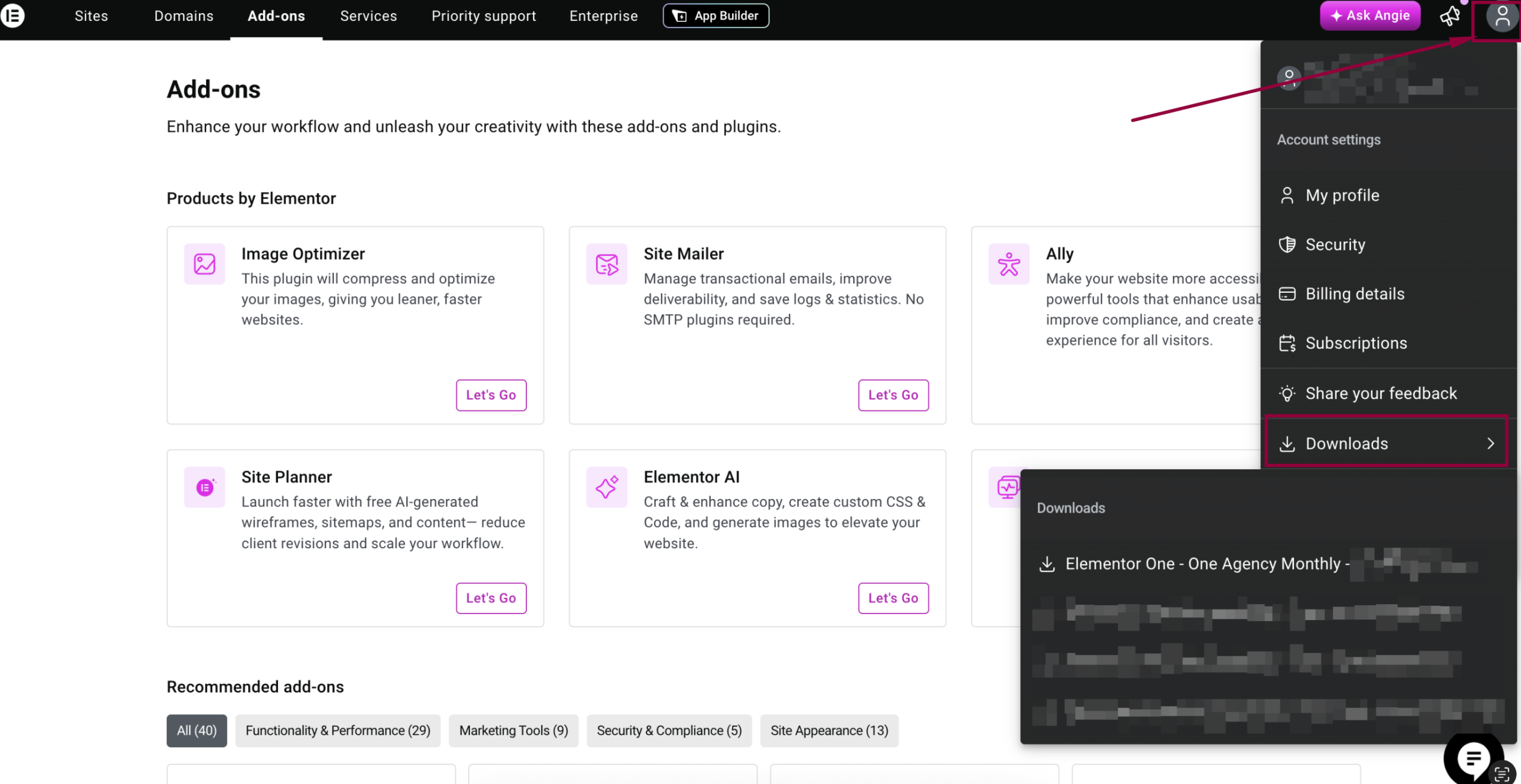Click the Site Mailer title
Screen dimensions: 1521x784
[684, 254]
